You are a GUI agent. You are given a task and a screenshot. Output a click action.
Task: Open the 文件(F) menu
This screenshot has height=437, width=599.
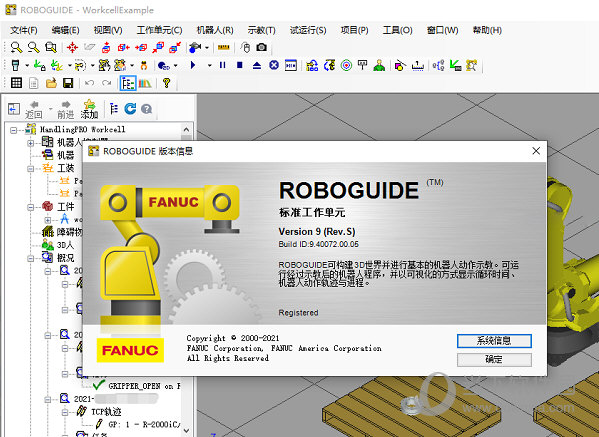(24, 30)
